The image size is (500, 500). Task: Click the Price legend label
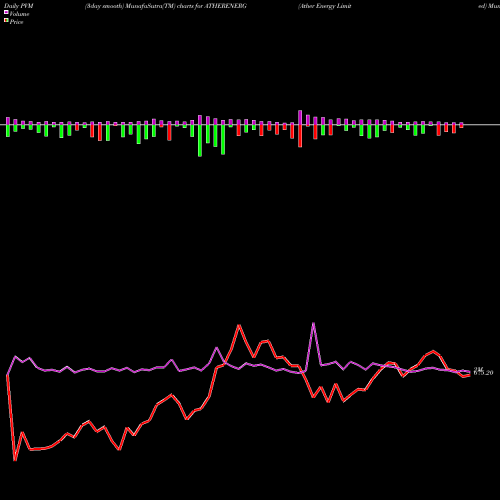16,22
